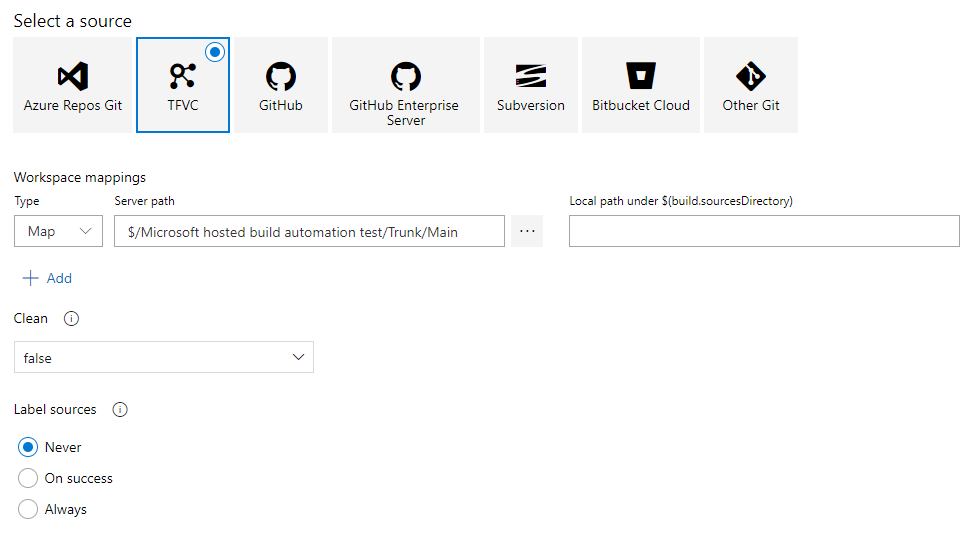Choose the Subversion source icon
This screenshot has width=972, height=551.
click(531, 76)
